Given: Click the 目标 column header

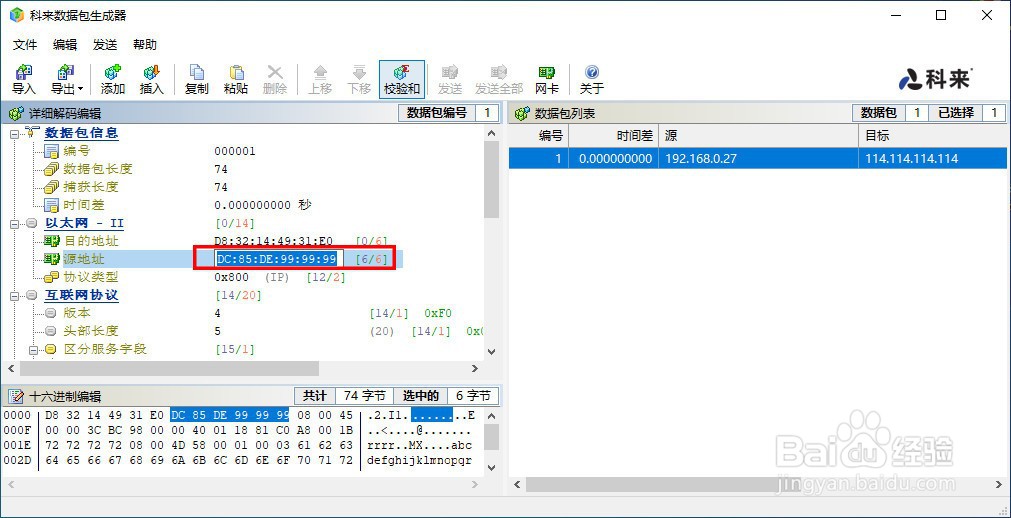Looking at the screenshot, I should pyautogui.click(x=932, y=136).
